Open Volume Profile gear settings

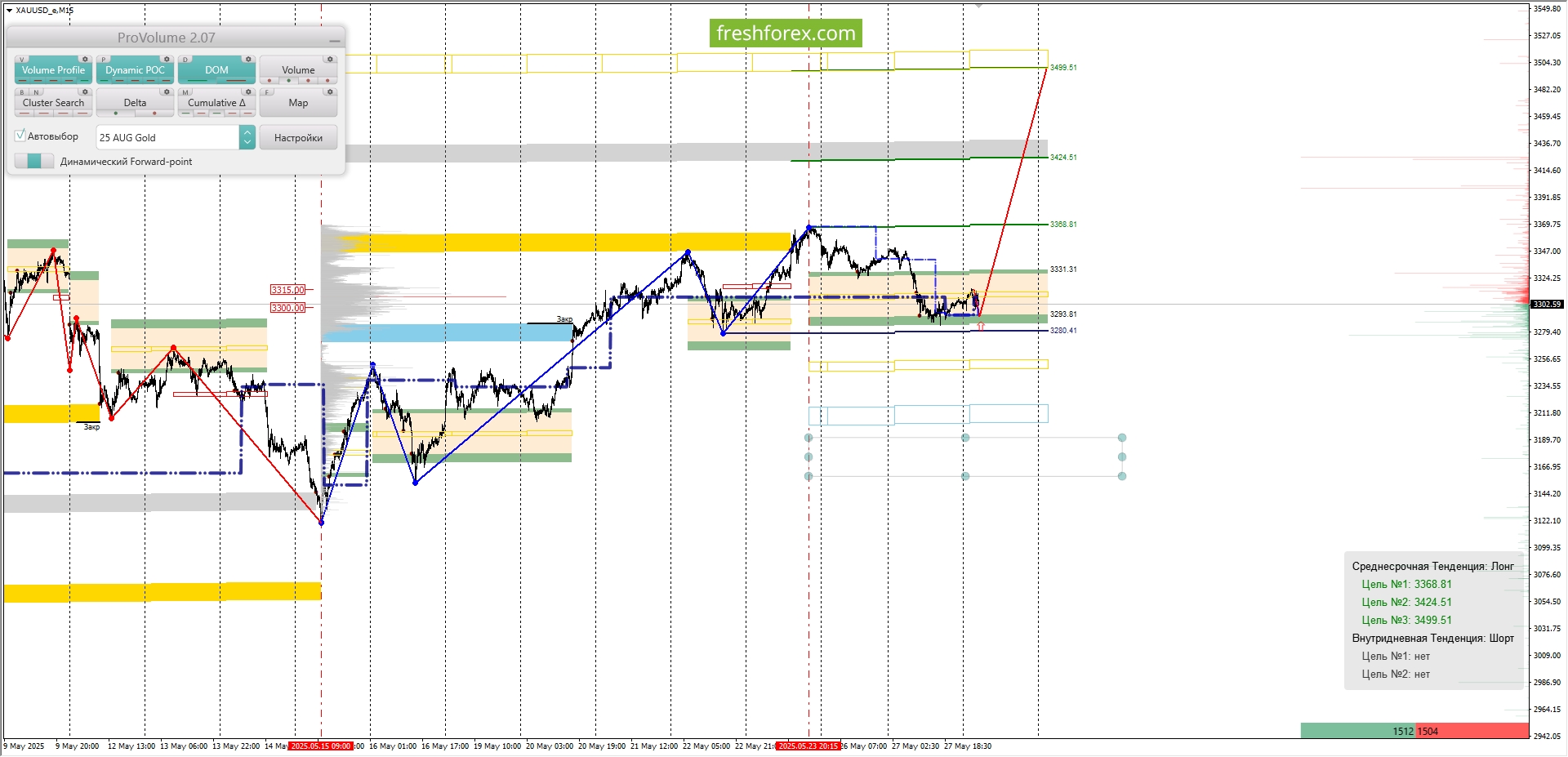click(x=85, y=59)
